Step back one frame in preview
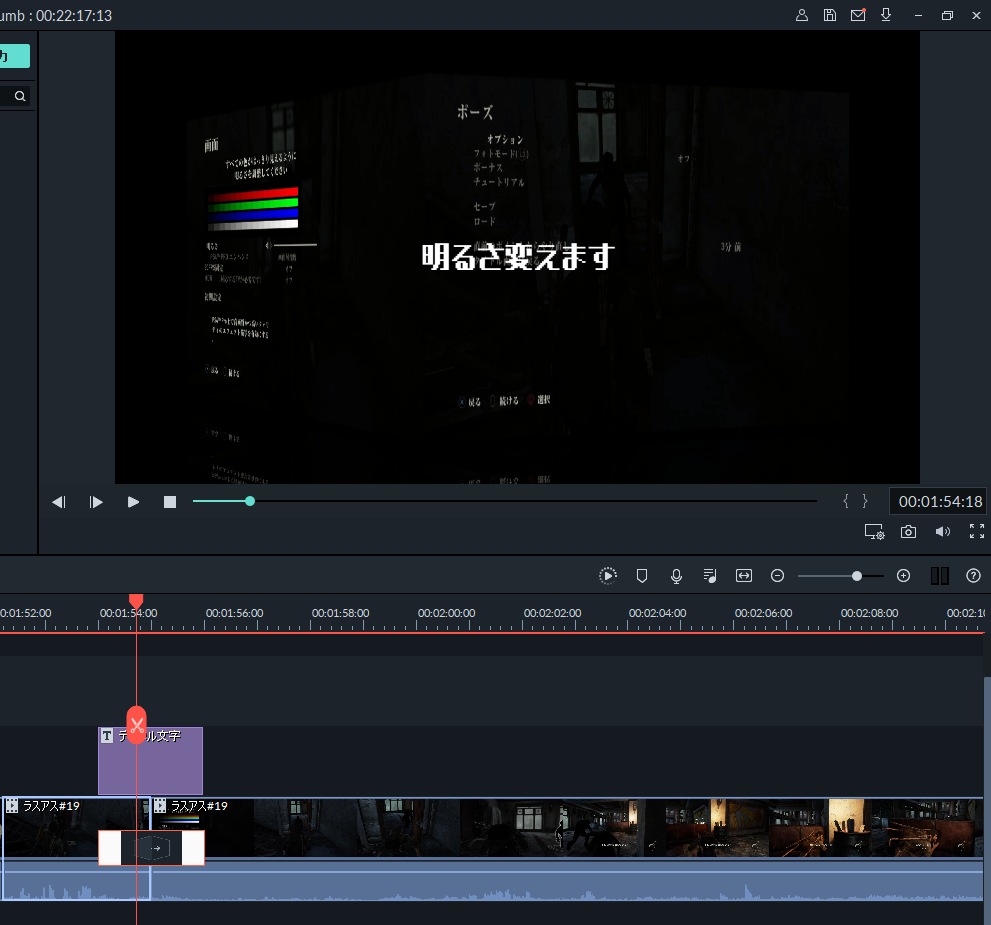Image resolution: width=991 pixels, height=925 pixels. [59, 502]
